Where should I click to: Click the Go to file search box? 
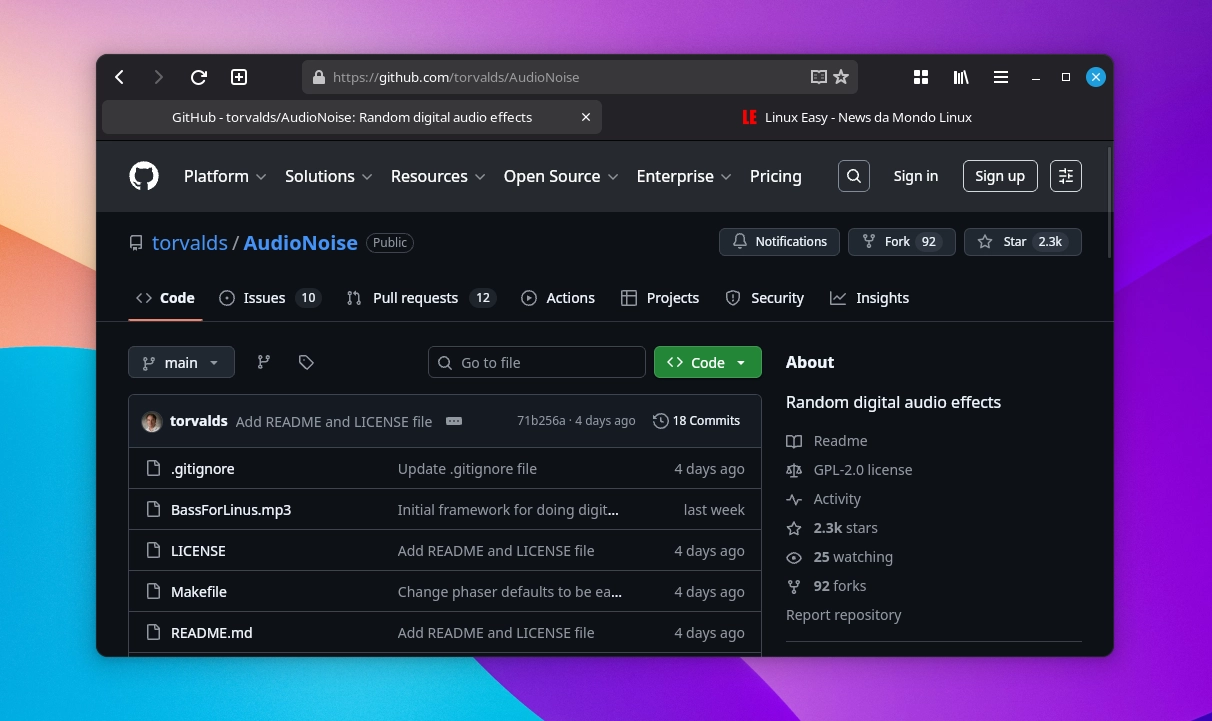click(537, 362)
